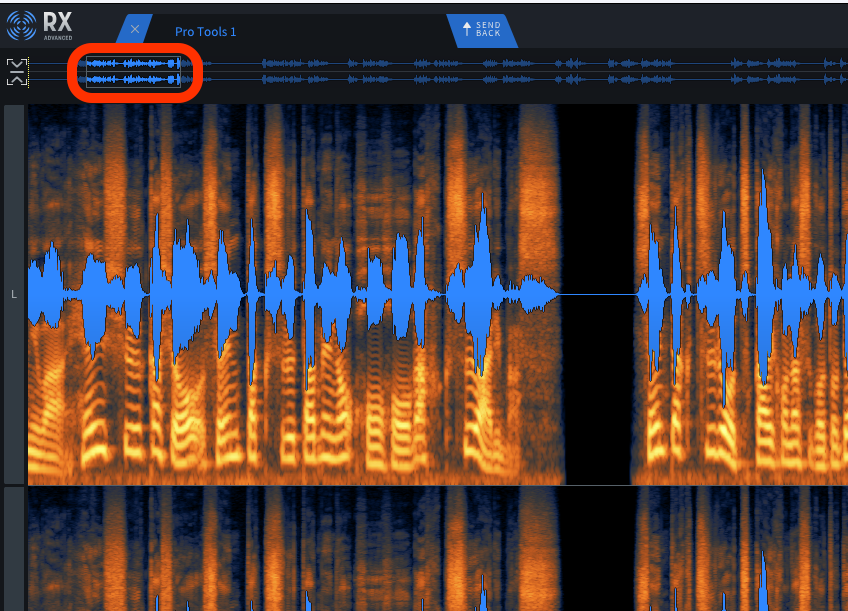This screenshot has height=611, width=848.
Task: Click the lower overview channel icon
Action: click(x=17, y=80)
